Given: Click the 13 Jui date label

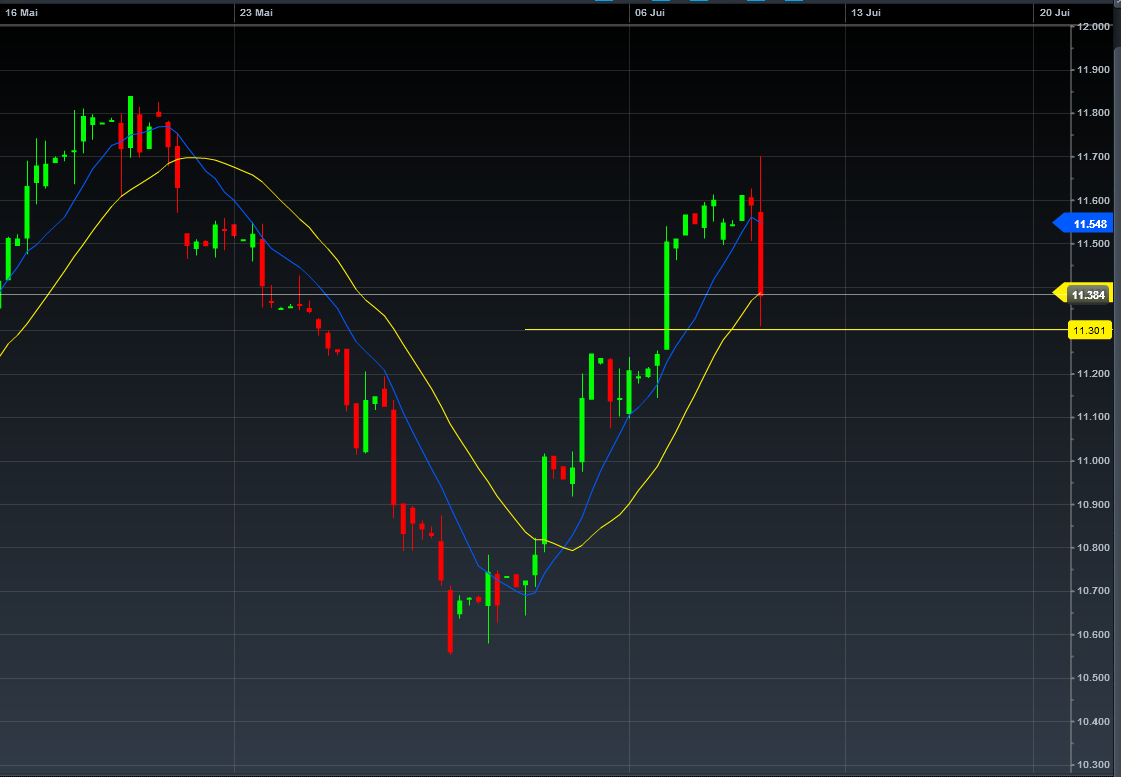Looking at the screenshot, I should coord(866,13).
